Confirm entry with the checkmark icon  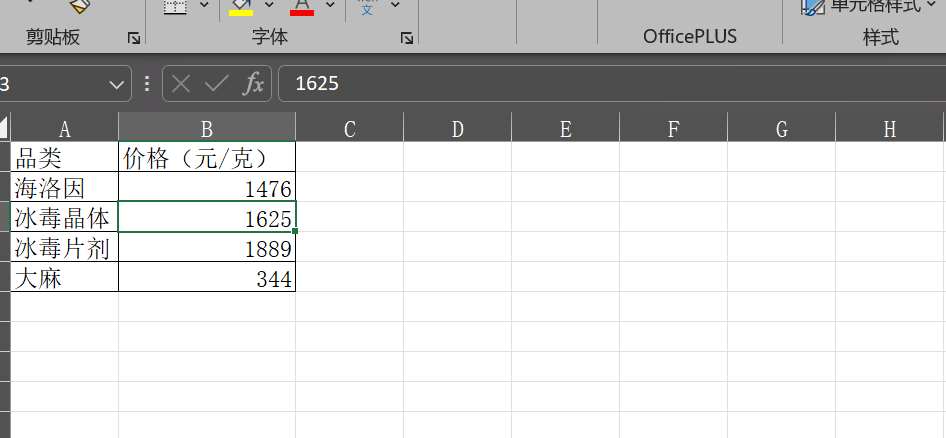[x=216, y=84]
